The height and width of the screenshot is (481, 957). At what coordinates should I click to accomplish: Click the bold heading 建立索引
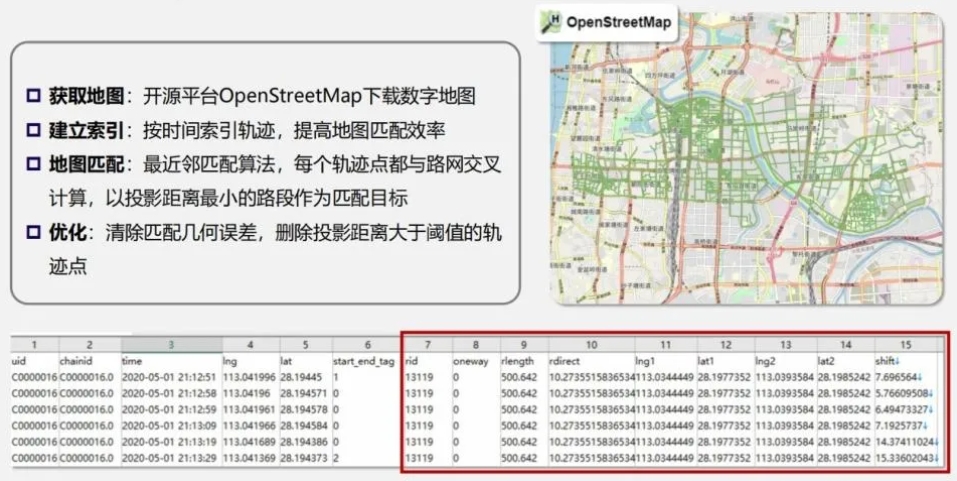pyautogui.click(x=86, y=130)
